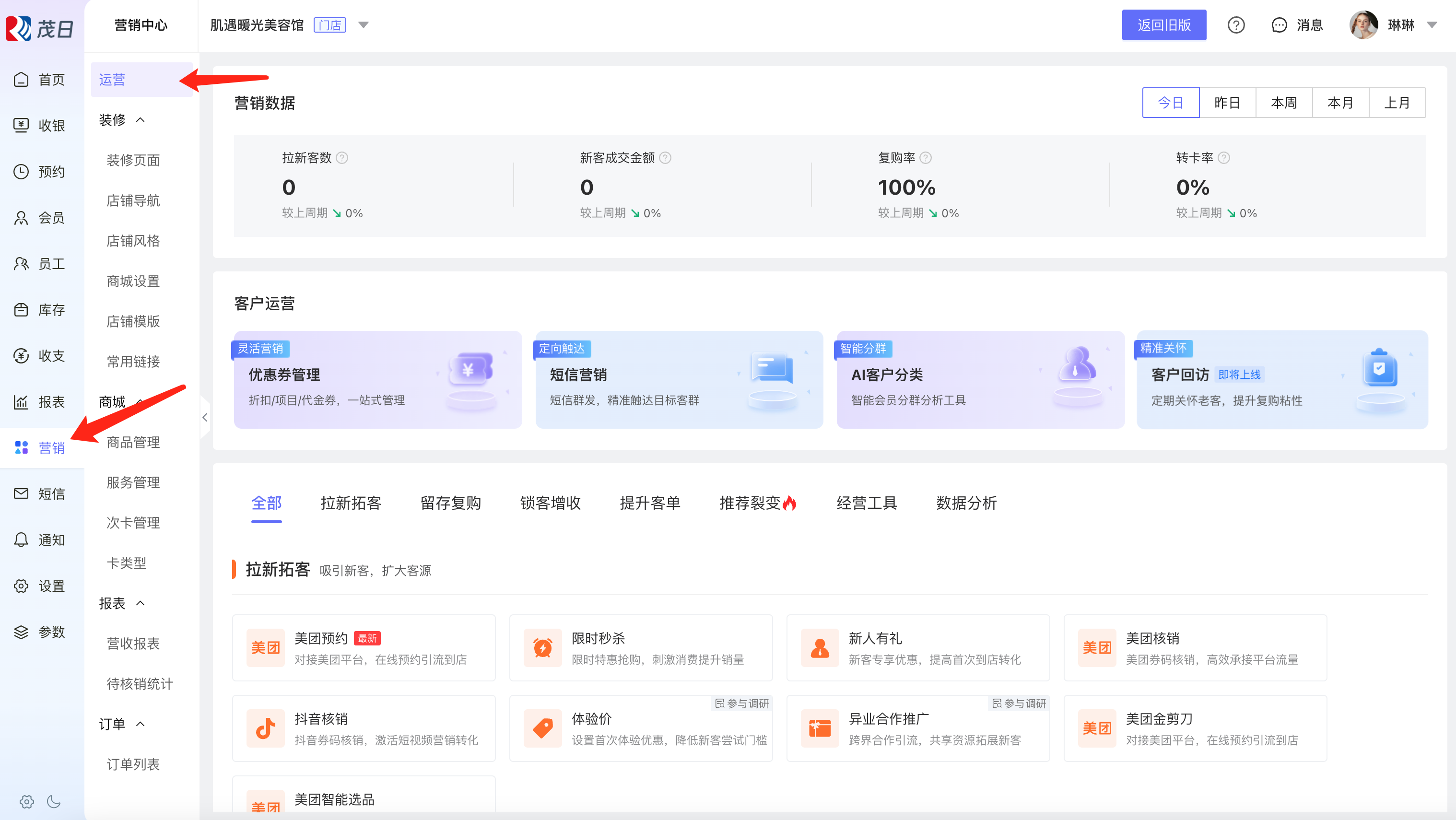Open the 报表 chart icon in sidebar
This screenshot has height=820, width=1456.
(x=21, y=402)
